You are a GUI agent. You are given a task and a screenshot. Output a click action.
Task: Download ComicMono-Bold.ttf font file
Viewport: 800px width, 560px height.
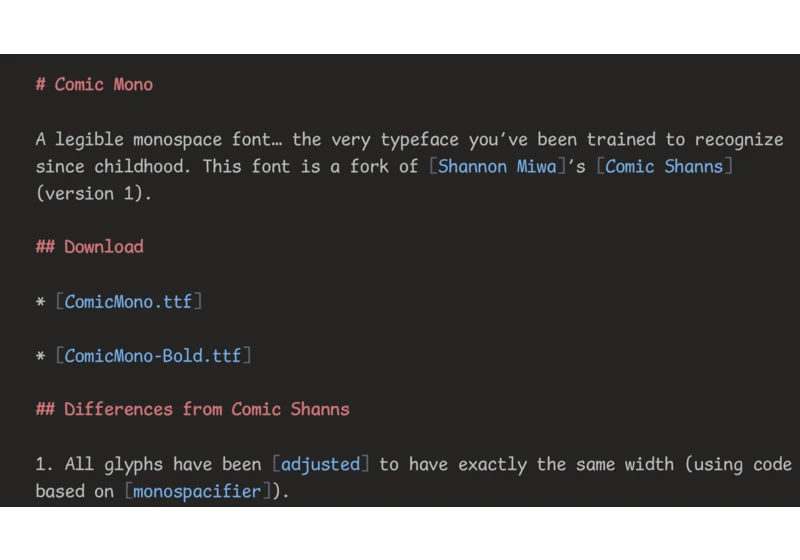[x=153, y=355]
